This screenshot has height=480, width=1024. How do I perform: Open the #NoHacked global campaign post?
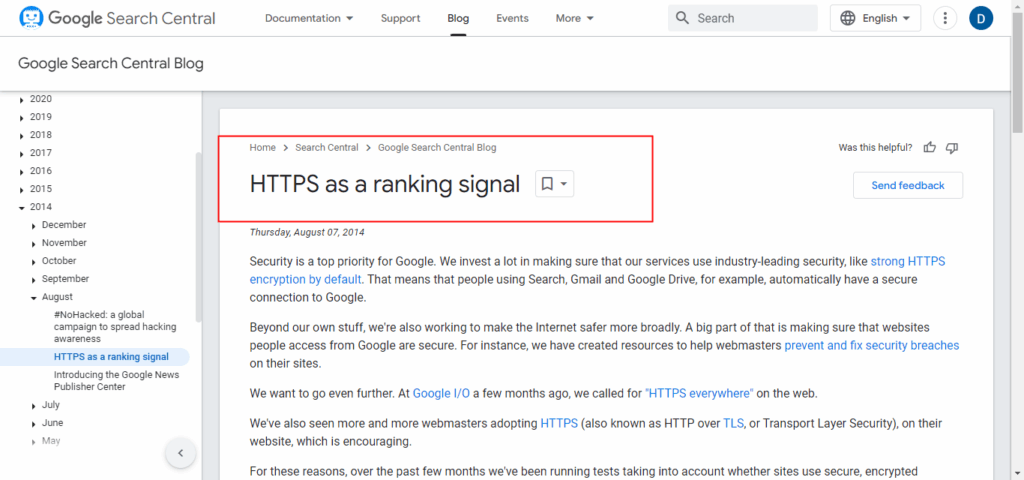(x=115, y=327)
